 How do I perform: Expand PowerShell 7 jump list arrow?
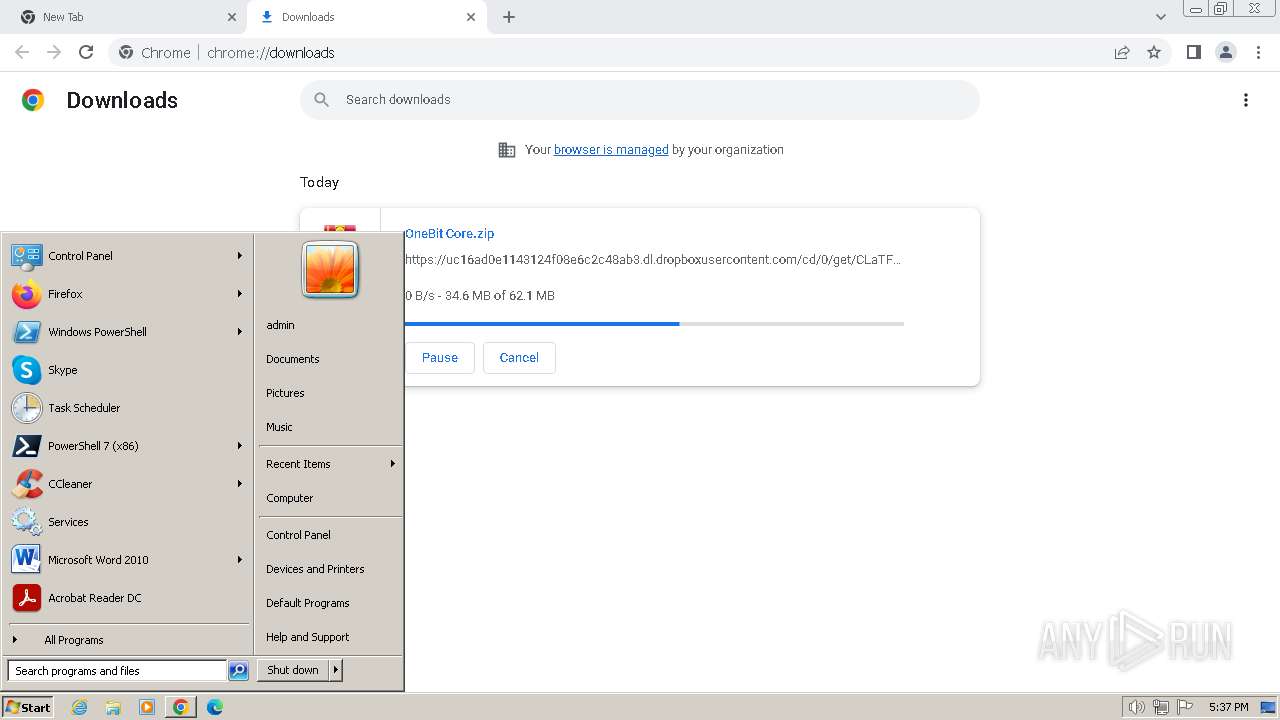[x=240, y=446]
